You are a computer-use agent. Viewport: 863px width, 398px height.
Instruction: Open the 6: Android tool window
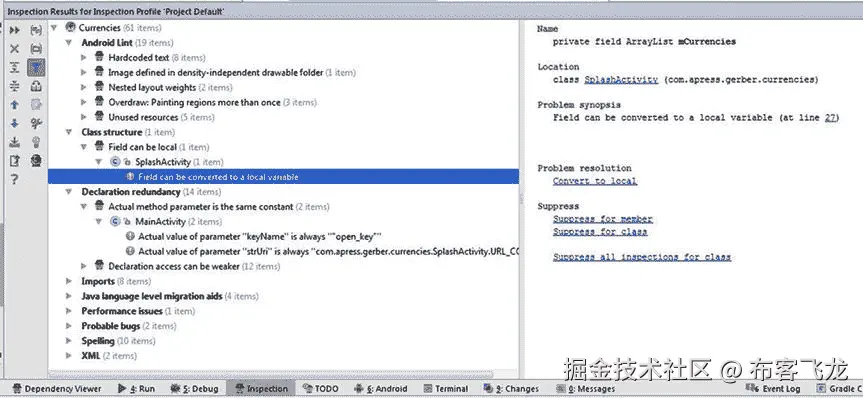[380, 389]
